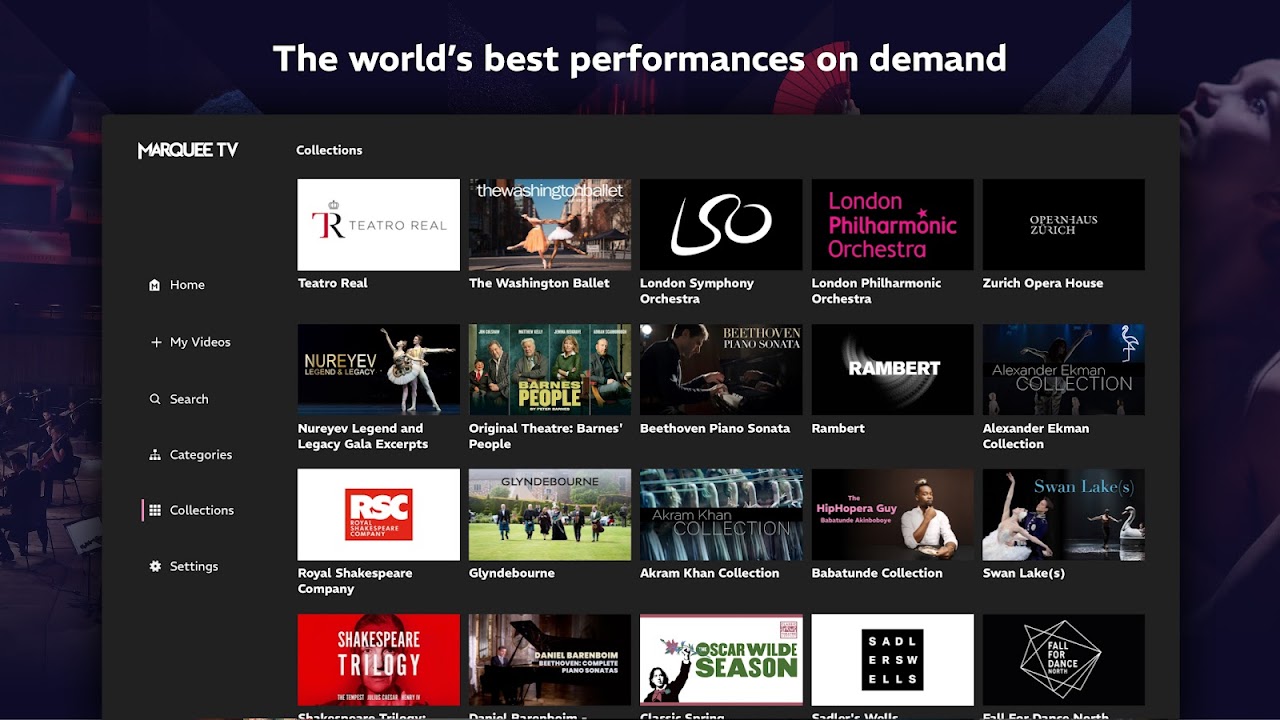Open the Beethoven Piano Sonata thumbnail
This screenshot has width=1280, height=720.
tap(721, 370)
